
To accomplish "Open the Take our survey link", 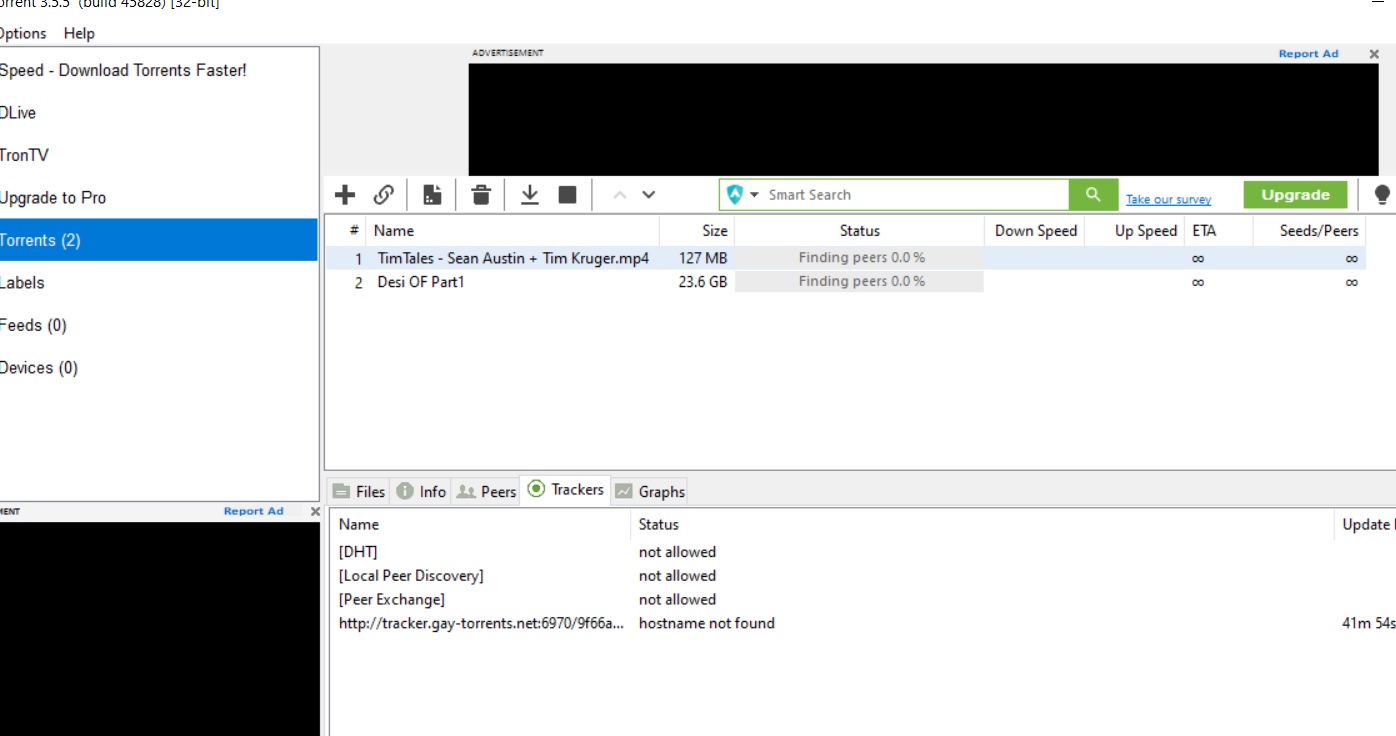I will (x=1168, y=199).
